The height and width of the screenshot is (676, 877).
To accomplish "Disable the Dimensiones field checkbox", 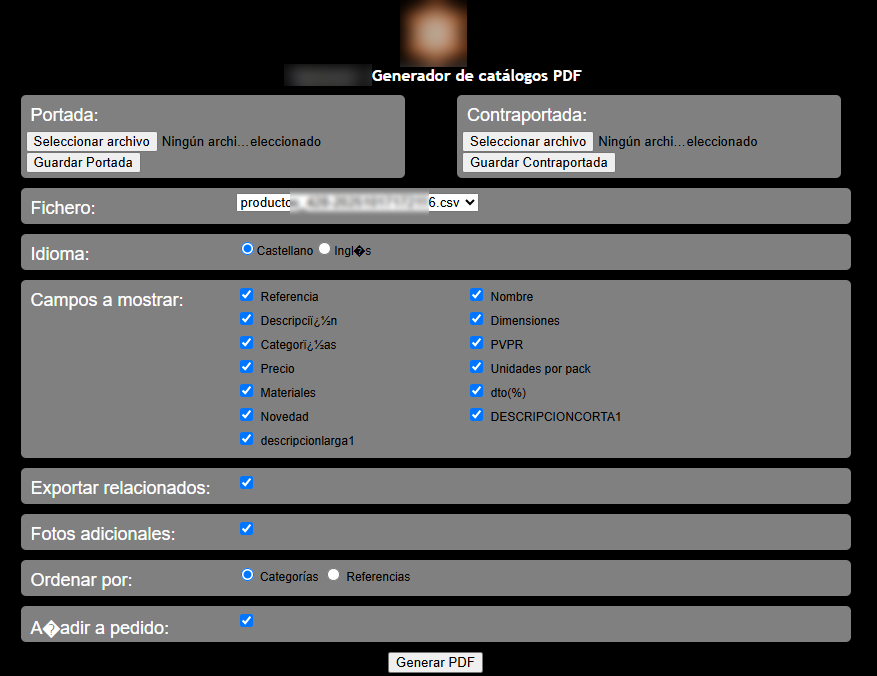I will pyautogui.click(x=477, y=319).
